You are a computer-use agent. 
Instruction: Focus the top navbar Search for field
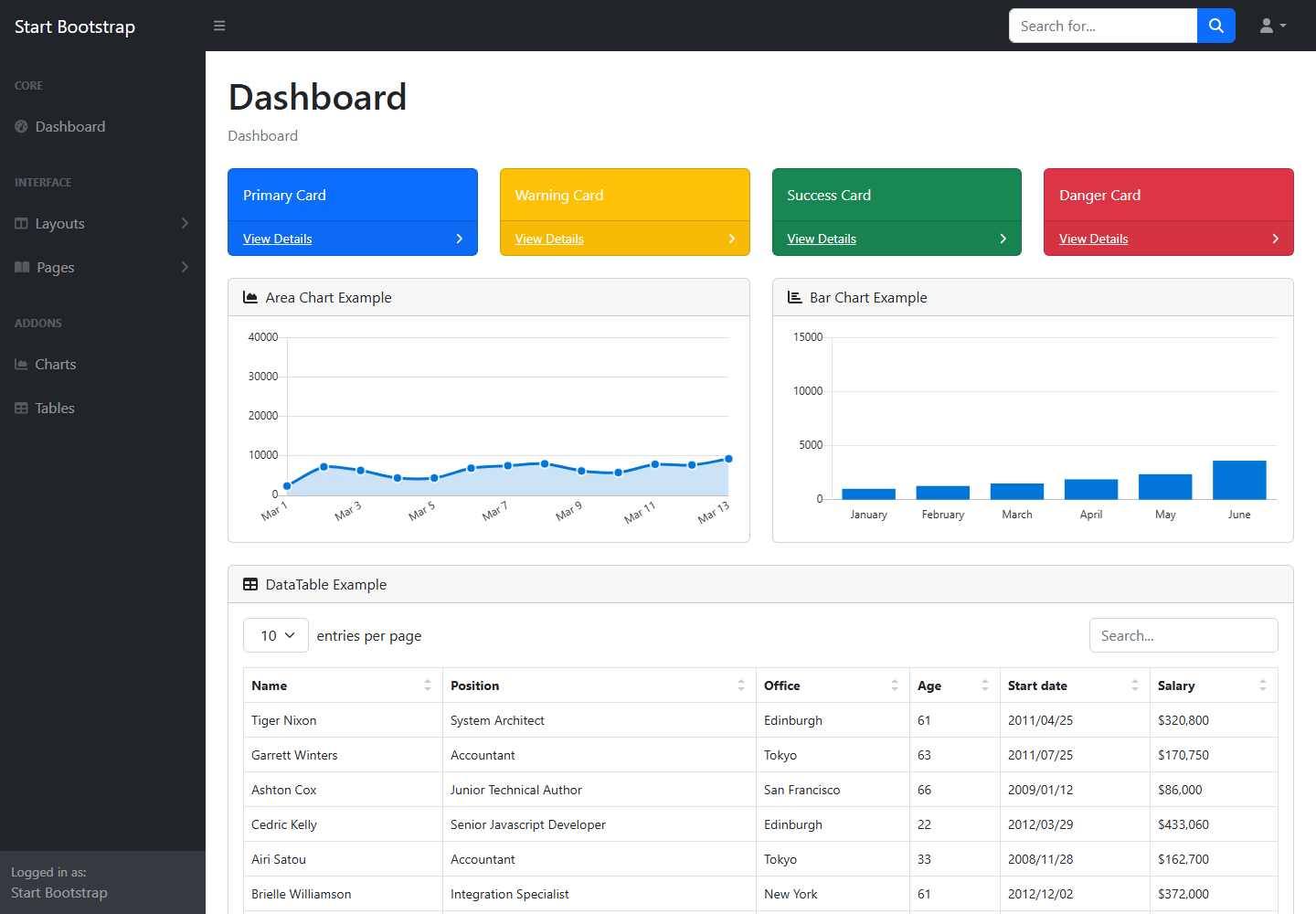pos(1103,26)
